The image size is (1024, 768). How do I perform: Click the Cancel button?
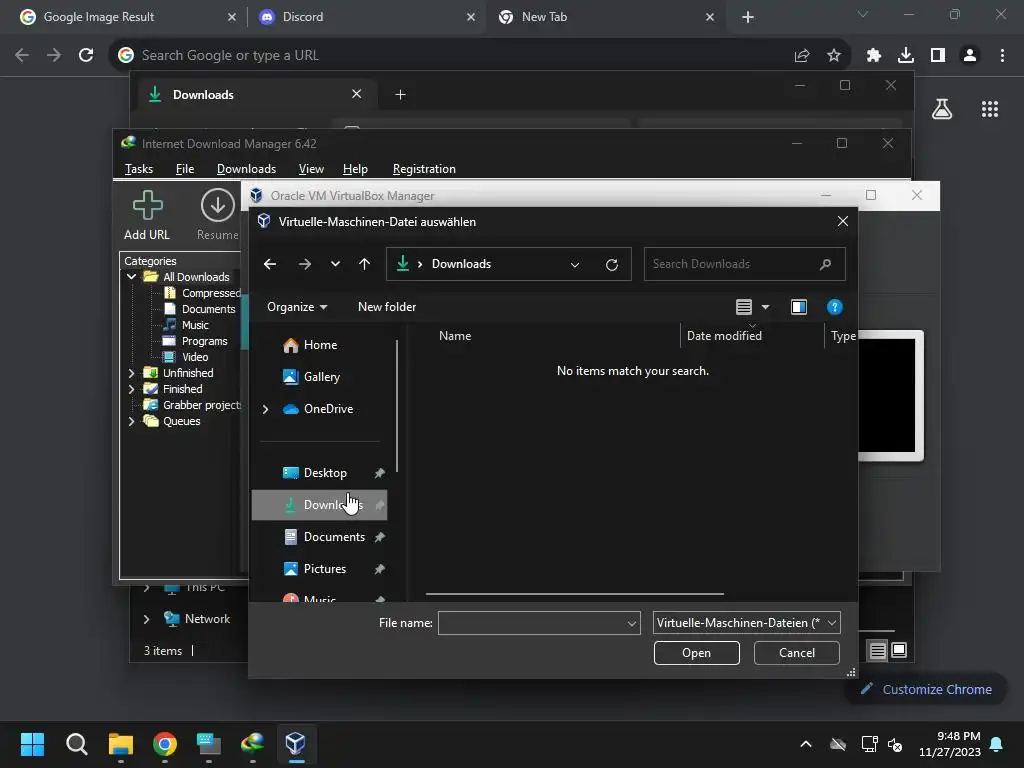pos(797,653)
